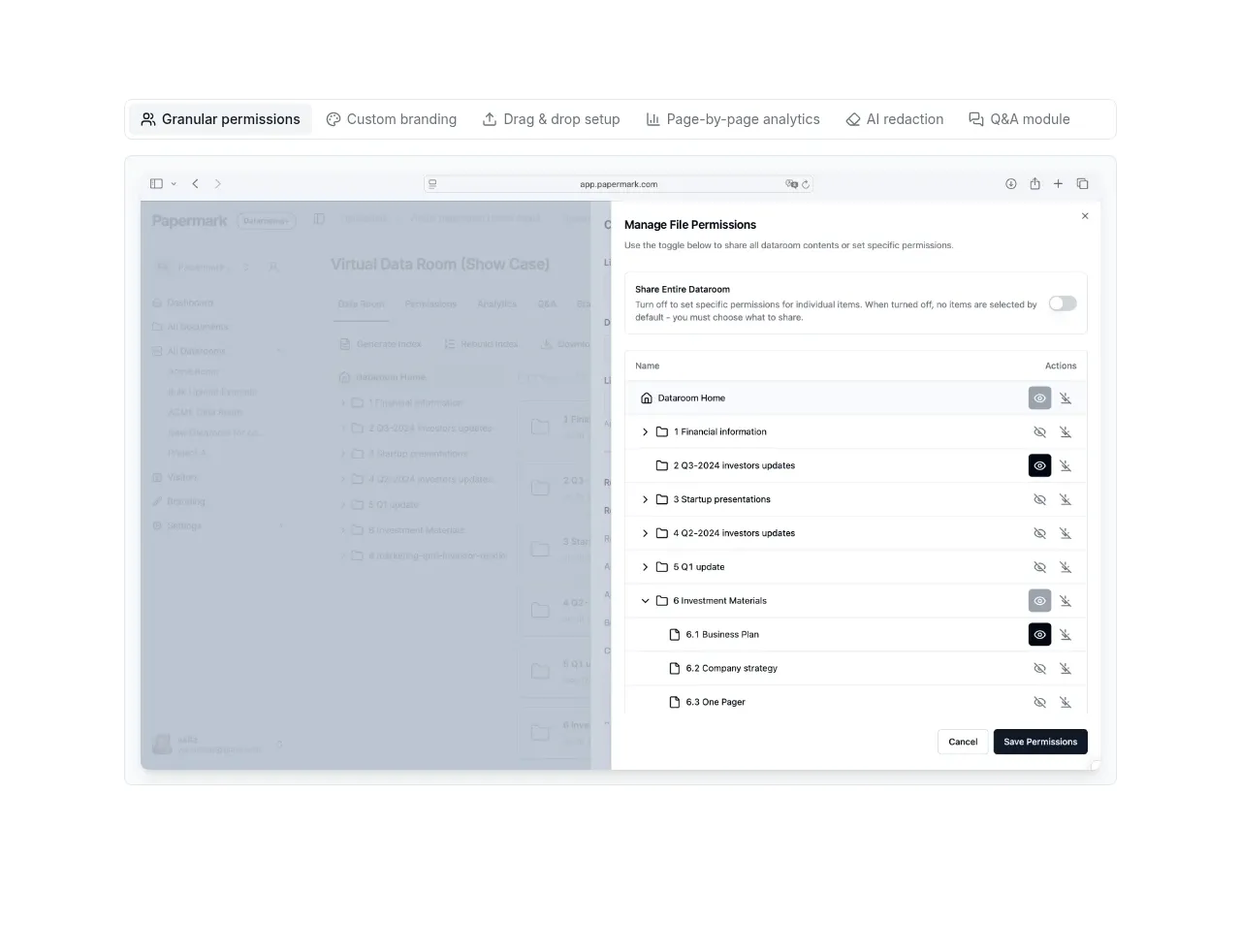Toggle view permission for 6.1 Business Plan
Screen dimensions: 1241x952
tap(1039, 635)
